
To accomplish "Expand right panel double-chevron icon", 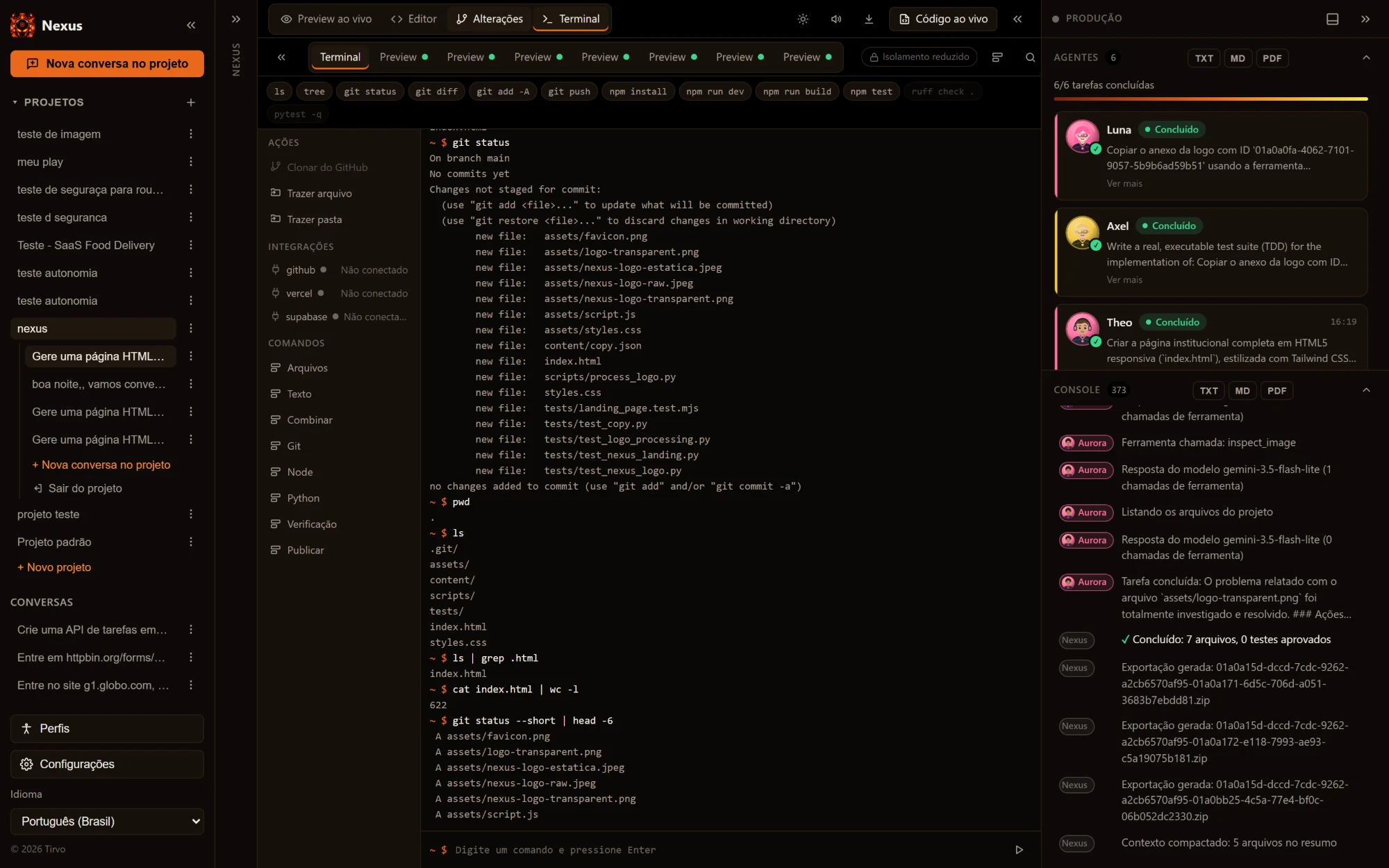I will 1365,19.
